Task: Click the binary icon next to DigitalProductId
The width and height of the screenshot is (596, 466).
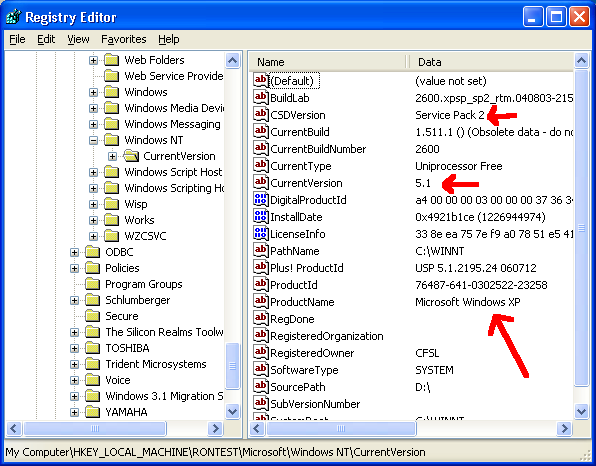Action: click(x=261, y=199)
